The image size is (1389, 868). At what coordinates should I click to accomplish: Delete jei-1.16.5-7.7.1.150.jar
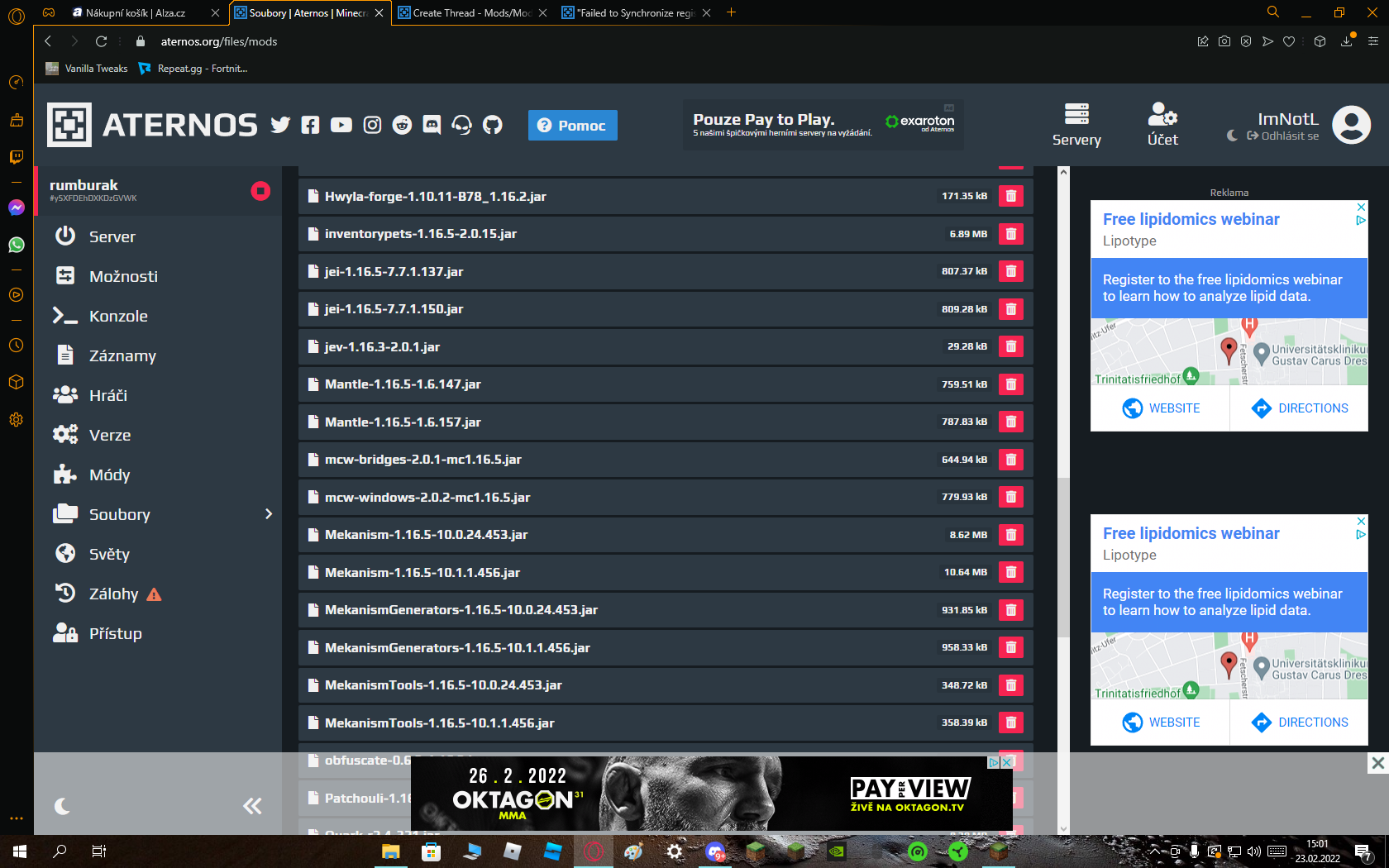1010,309
